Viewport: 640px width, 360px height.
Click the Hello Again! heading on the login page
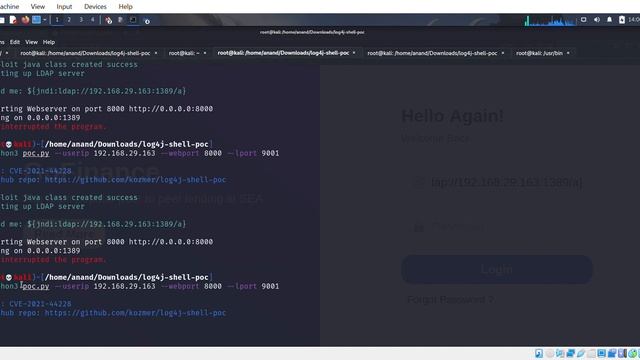point(452,116)
